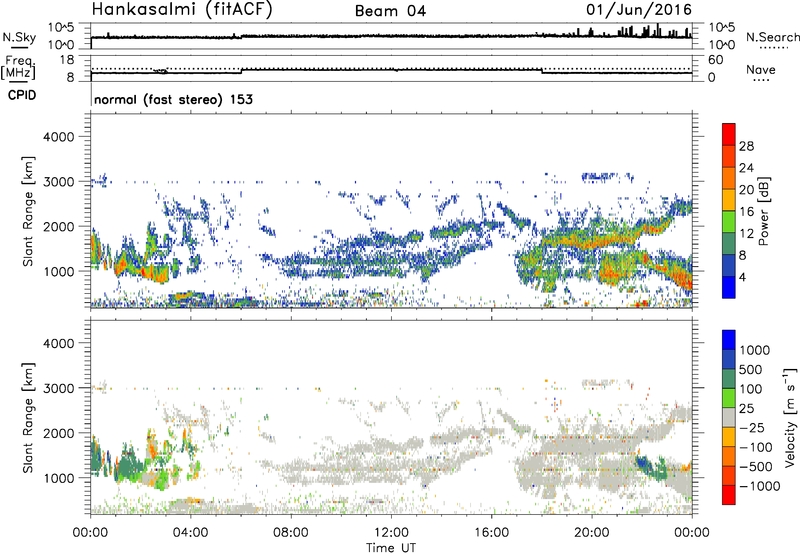The width and height of the screenshot is (800, 554).
Task: Click the 'Freq. [MHz]' axis label
Action: (x=18, y=68)
